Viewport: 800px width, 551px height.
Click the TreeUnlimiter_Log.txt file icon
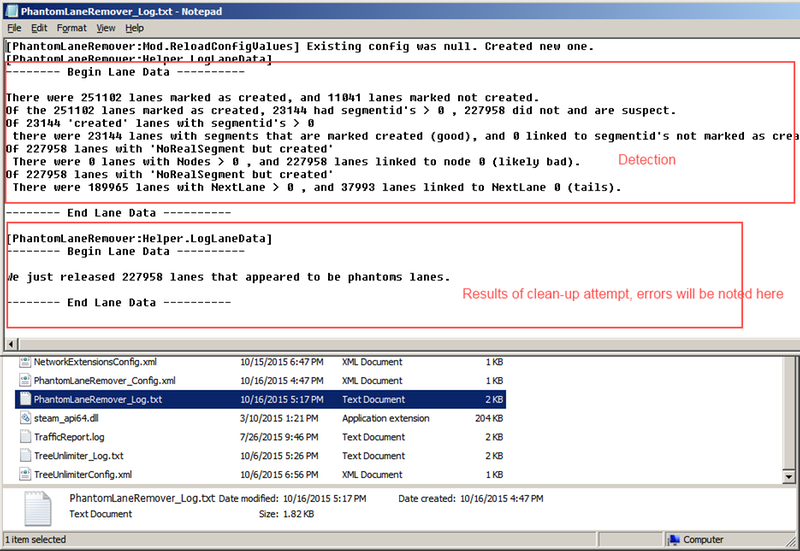click(x=24, y=455)
